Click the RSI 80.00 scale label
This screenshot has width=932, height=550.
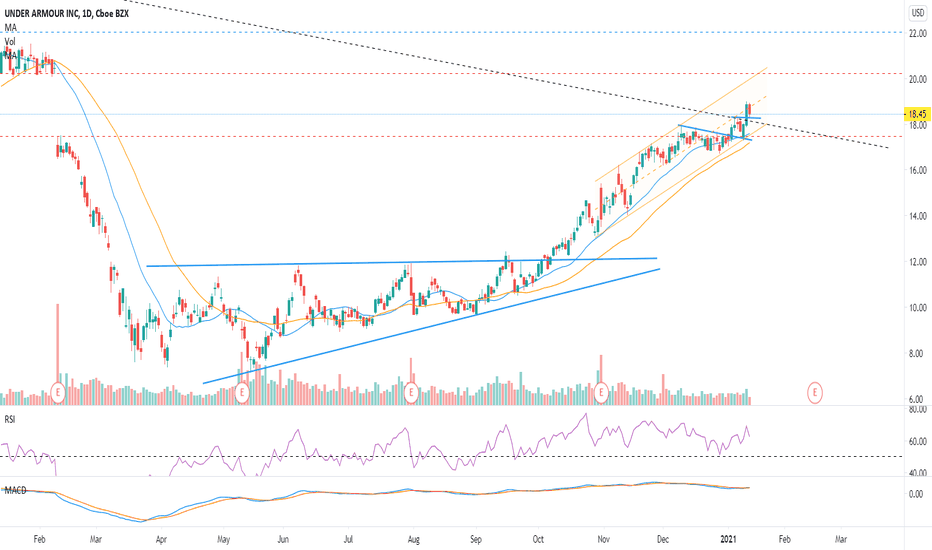pyautogui.click(x=918, y=410)
